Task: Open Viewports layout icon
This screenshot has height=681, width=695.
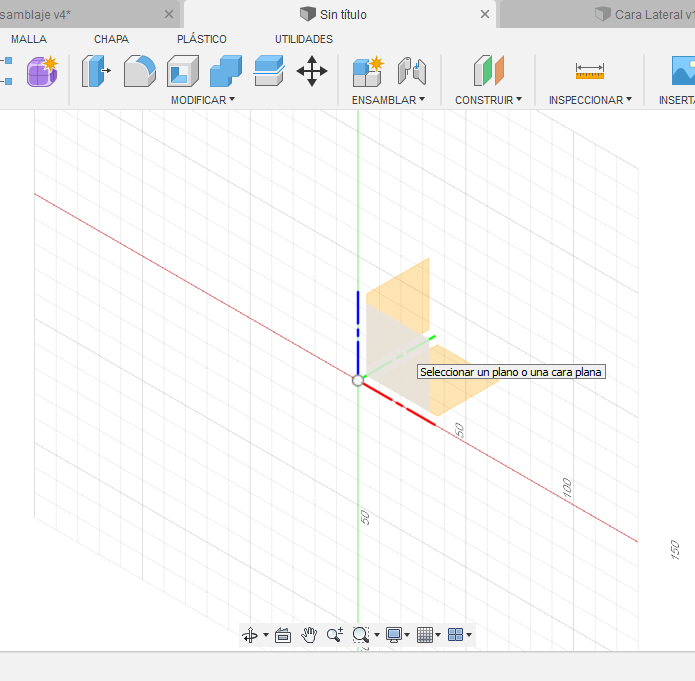Action: click(455, 635)
